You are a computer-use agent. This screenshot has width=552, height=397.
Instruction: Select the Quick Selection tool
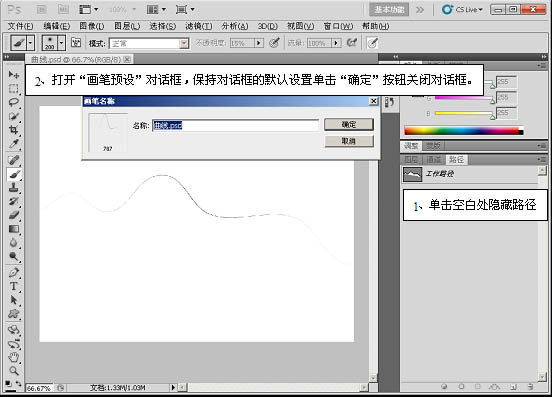click(14, 116)
